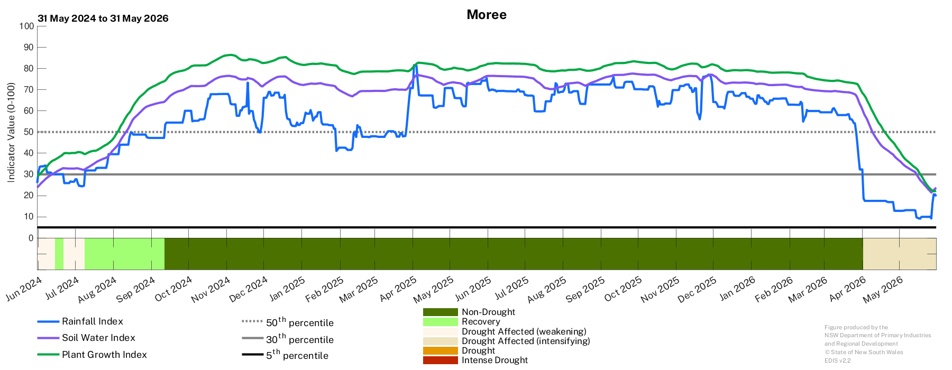Click the State of New South Wales copyright text
The height and width of the screenshot is (370, 952).
click(863, 352)
